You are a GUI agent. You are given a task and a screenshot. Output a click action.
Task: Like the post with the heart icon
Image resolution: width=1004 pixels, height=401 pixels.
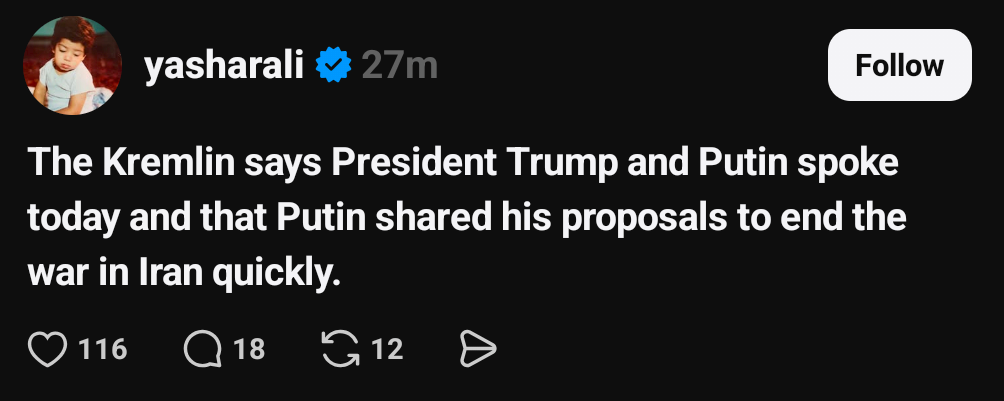tap(46, 348)
